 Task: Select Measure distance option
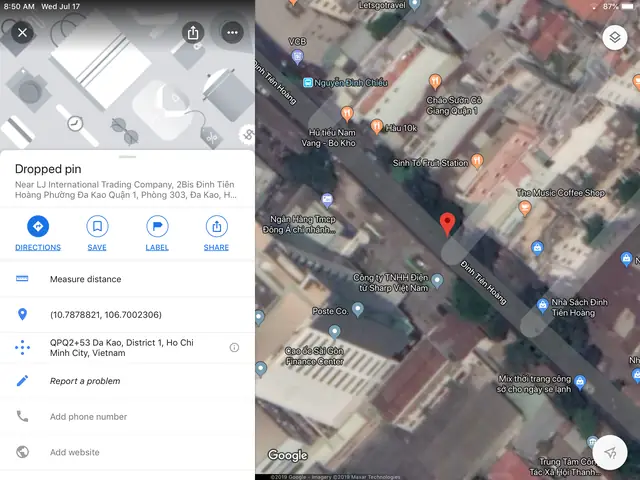pyautogui.click(x=127, y=279)
